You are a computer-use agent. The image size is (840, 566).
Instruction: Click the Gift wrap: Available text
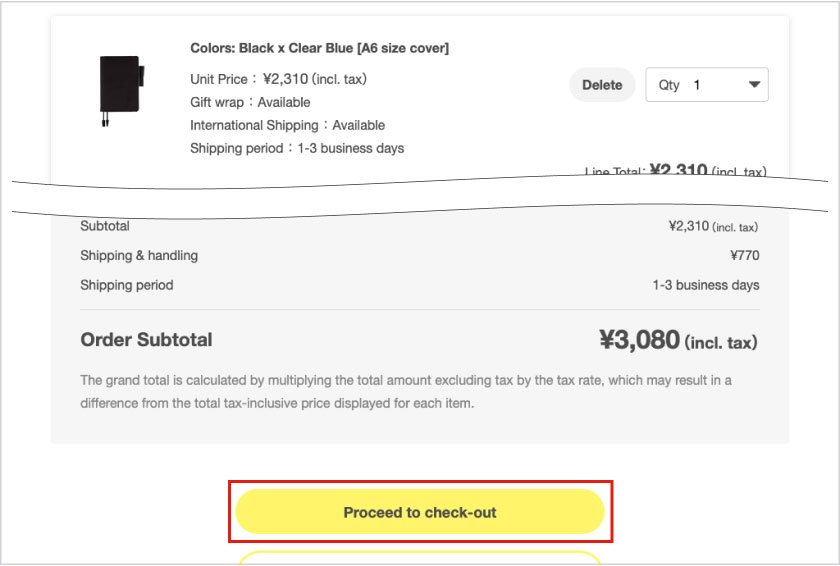point(250,102)
